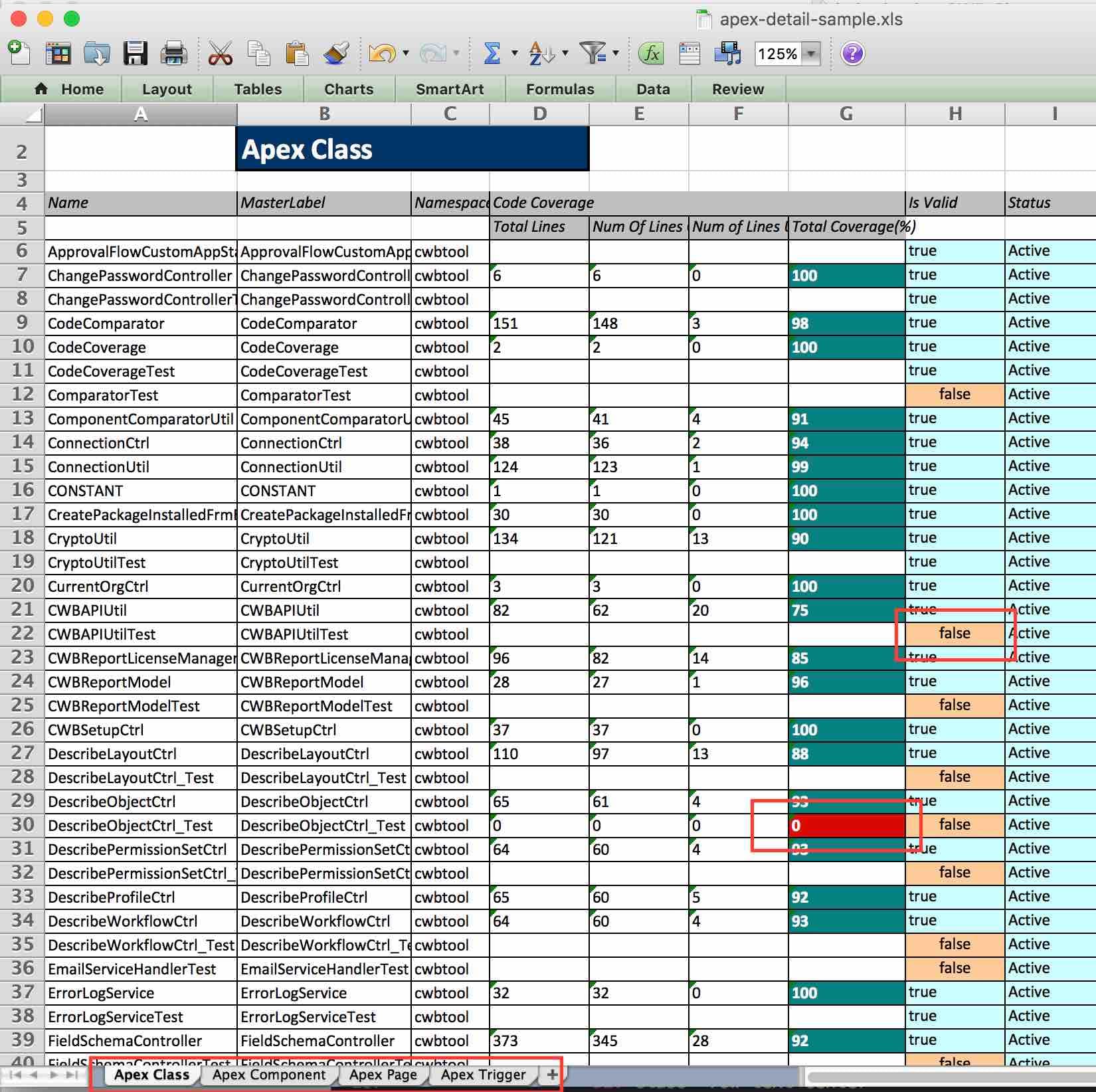The image size is (1096, 1092).
Task: Print using the printer icon
Action: [x=174, y=53]
